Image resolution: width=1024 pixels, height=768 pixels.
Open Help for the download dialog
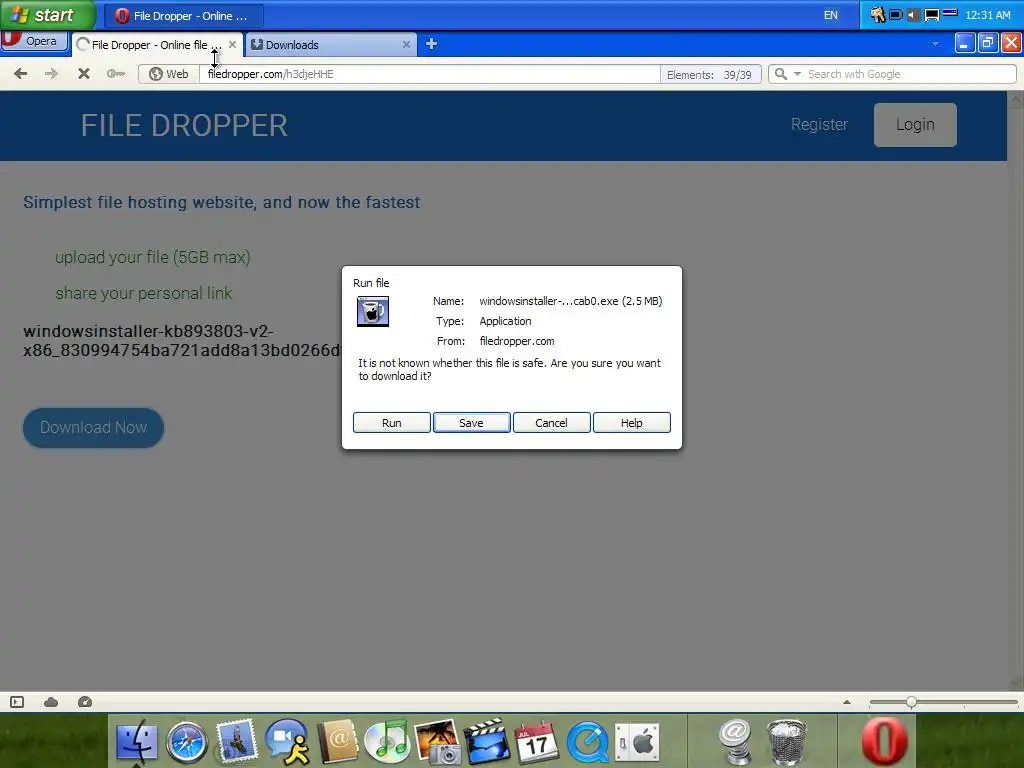coord(632,423)
